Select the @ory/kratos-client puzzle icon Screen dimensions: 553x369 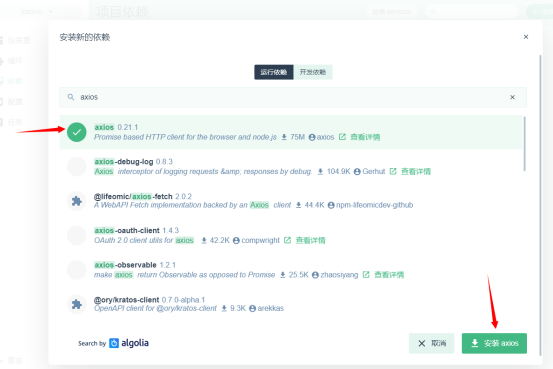pos(77,304)
